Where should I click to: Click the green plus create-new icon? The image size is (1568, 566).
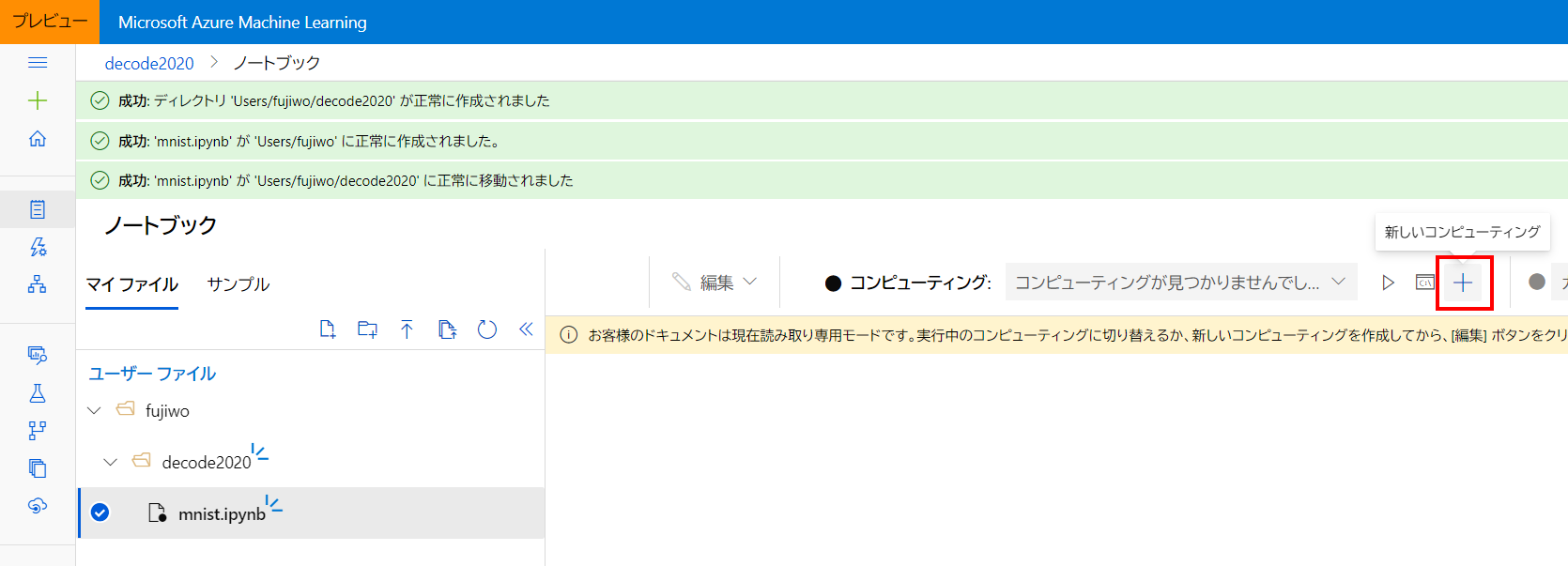point(38,100)
